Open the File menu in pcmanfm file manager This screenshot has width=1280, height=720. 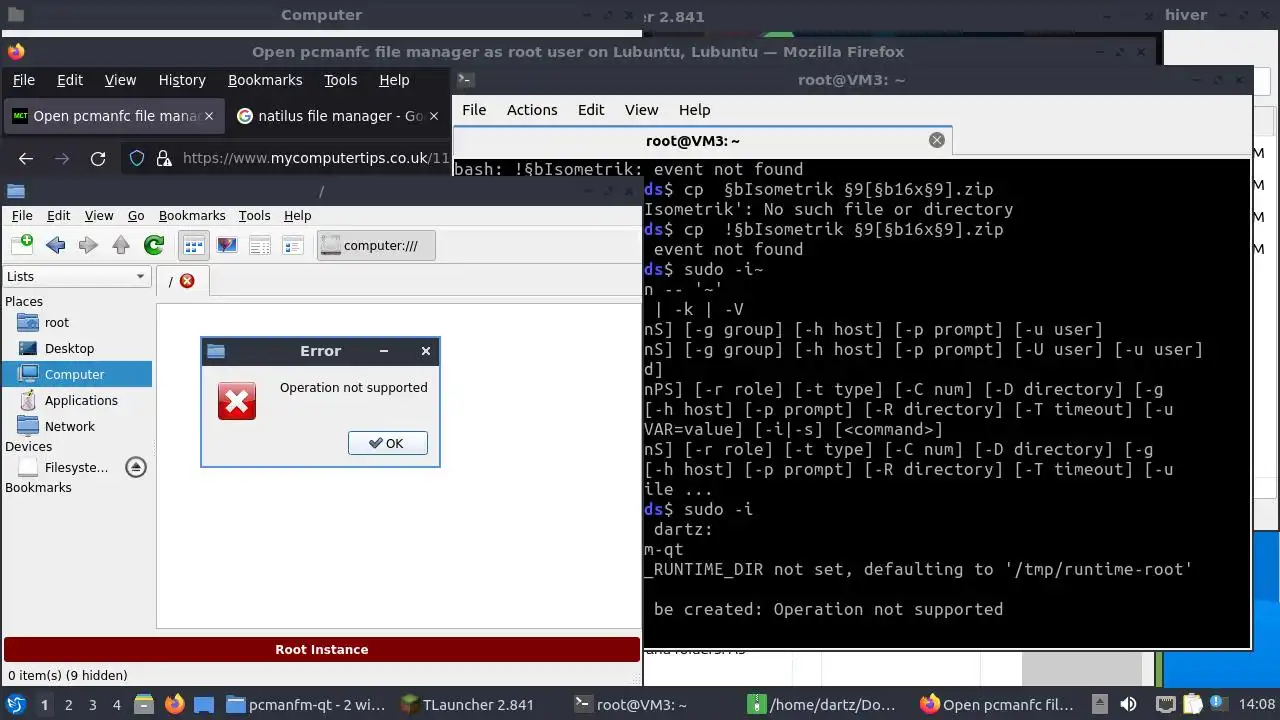click(x=22, y=215)
